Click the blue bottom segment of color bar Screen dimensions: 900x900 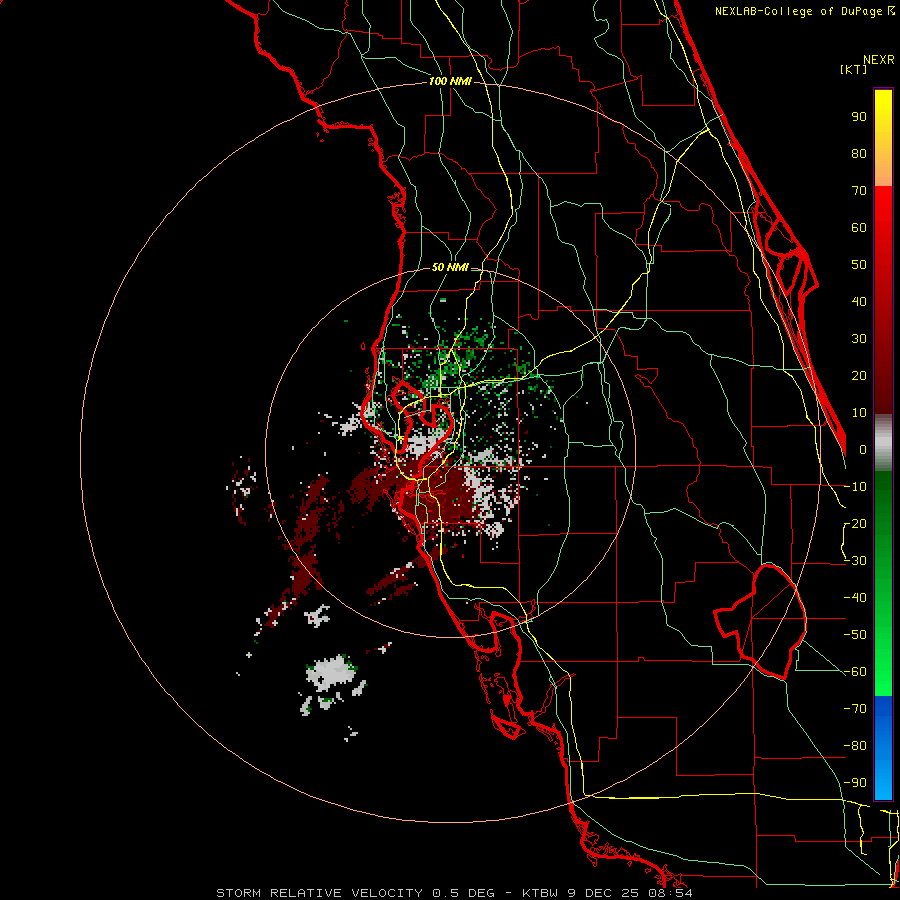point(883,747)
